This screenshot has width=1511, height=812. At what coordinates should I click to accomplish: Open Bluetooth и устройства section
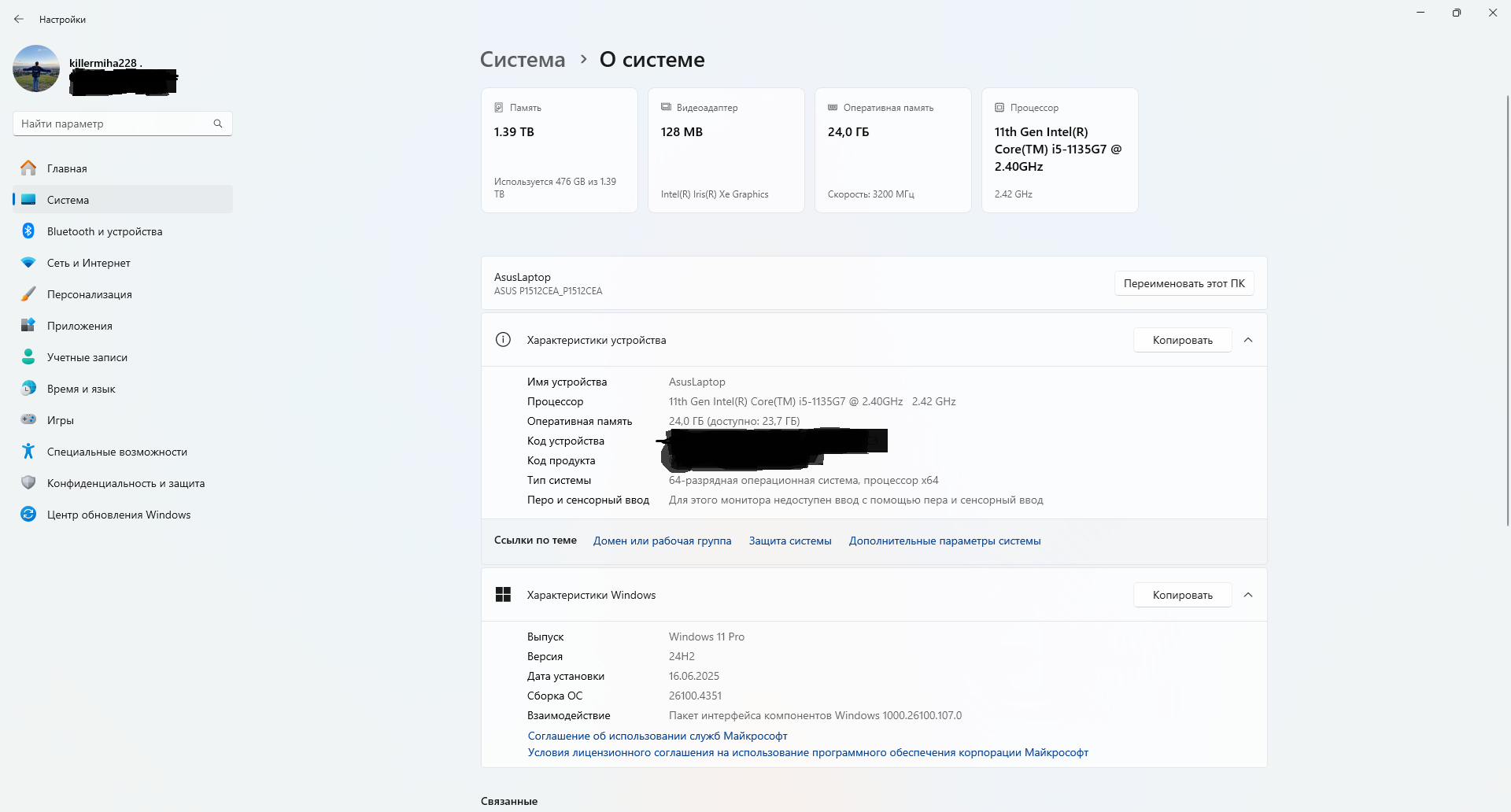pos(123,231)
